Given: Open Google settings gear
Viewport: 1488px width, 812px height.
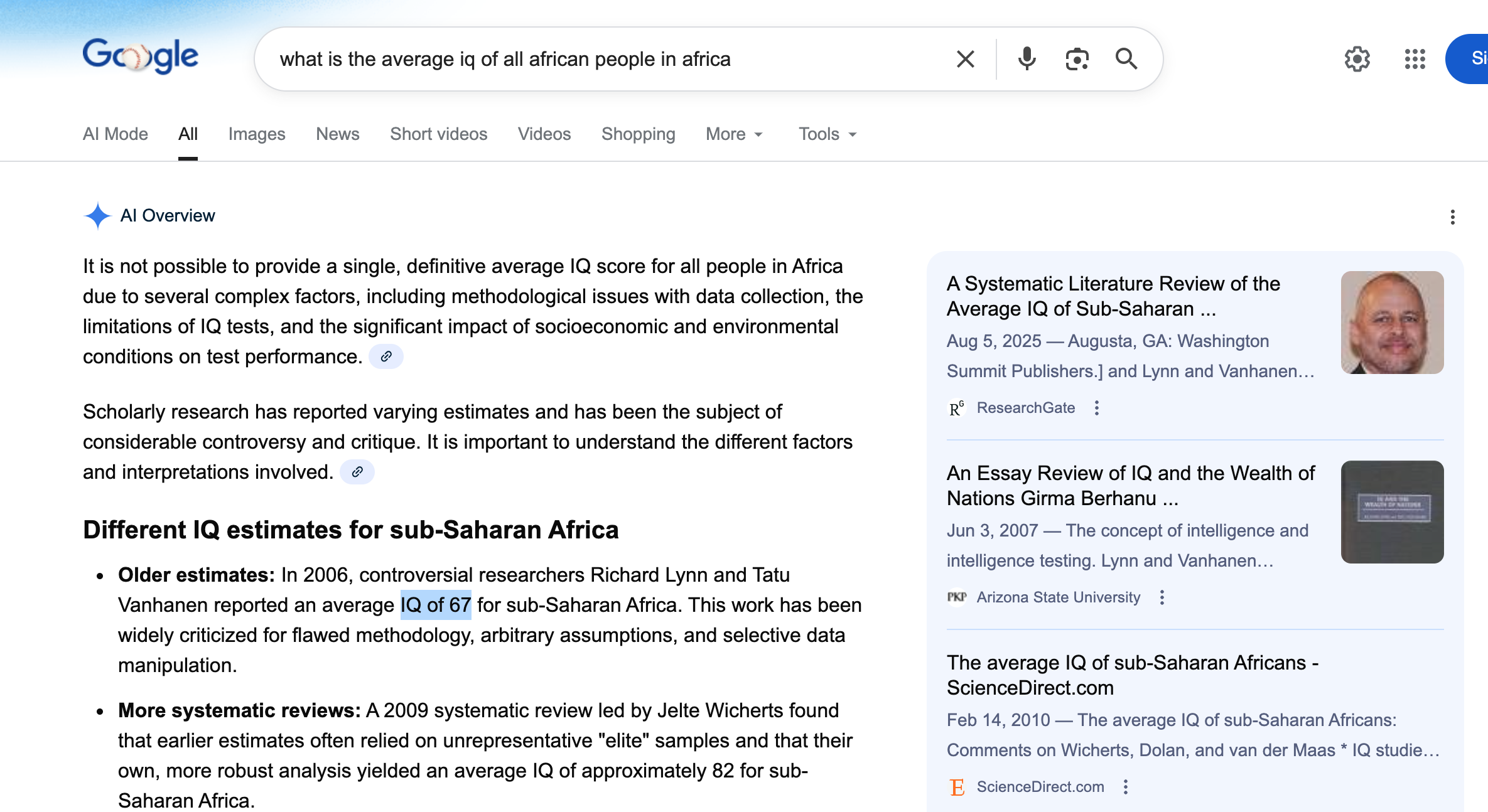Looking at the screenshot, I should click(1357, 59).
